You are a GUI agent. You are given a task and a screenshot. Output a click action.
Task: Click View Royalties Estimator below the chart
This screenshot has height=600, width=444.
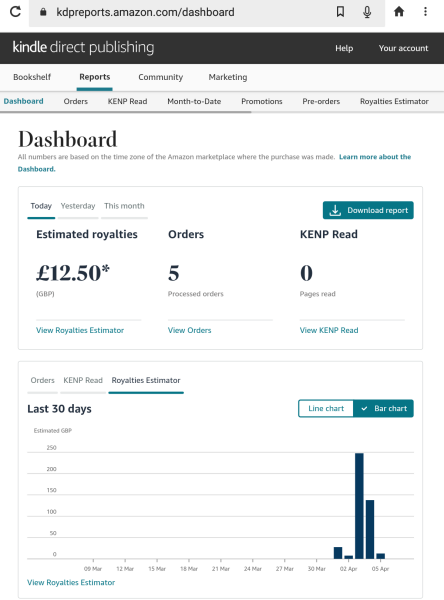tap(71, 582)
